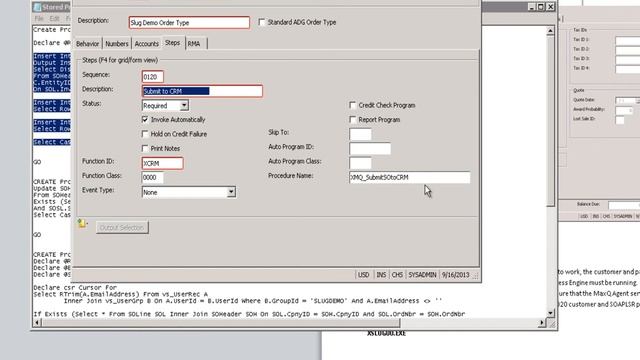640x360 pixels.
Task: Switch to the Behavior tab
Action: [x=87, y=44]
